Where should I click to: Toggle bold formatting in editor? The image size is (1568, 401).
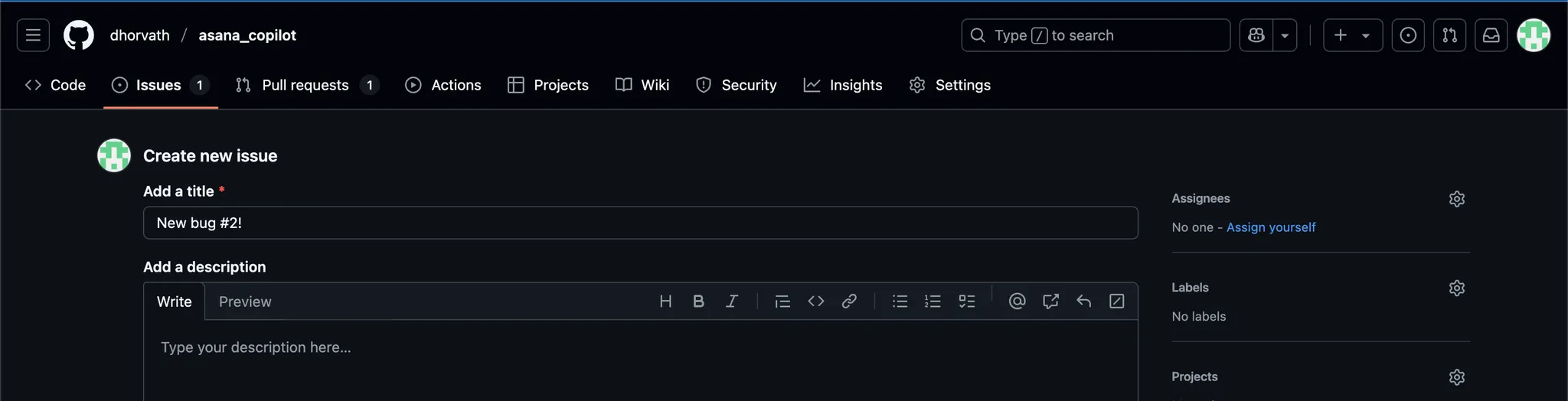(698, 302)
